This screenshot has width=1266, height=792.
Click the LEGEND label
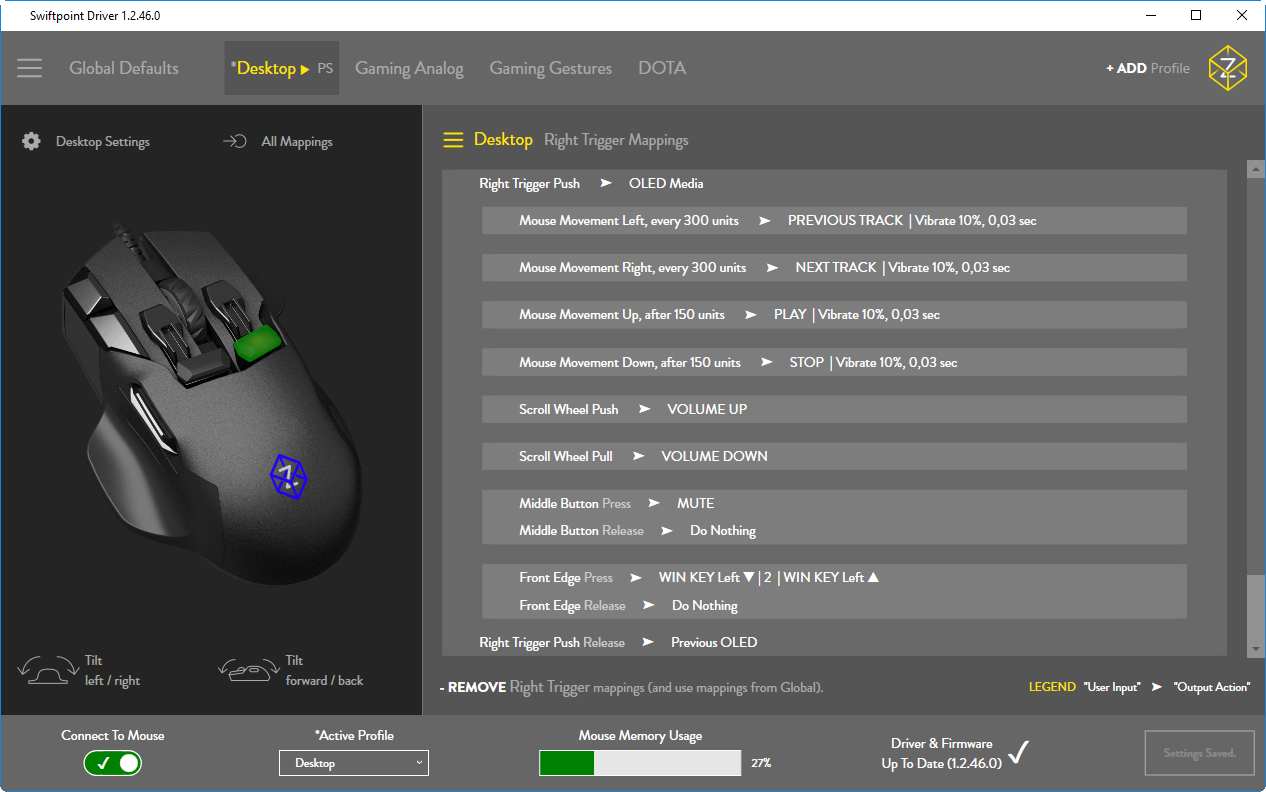click(1053, 688)
